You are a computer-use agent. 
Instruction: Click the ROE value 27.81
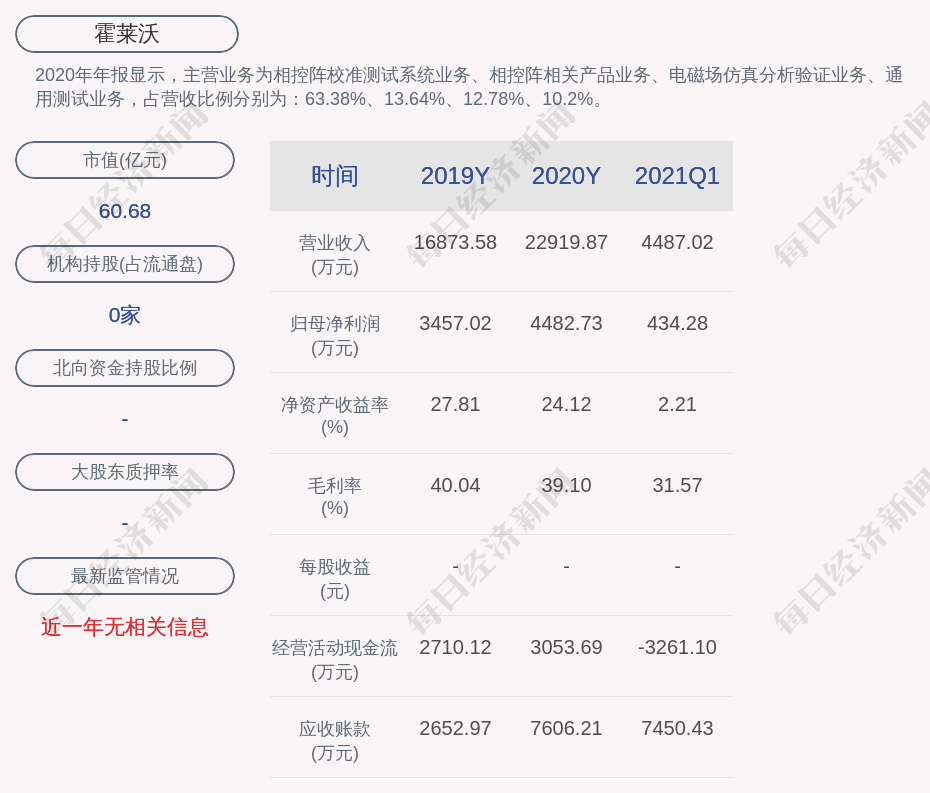pyautogui.click(x=455, y=405)
